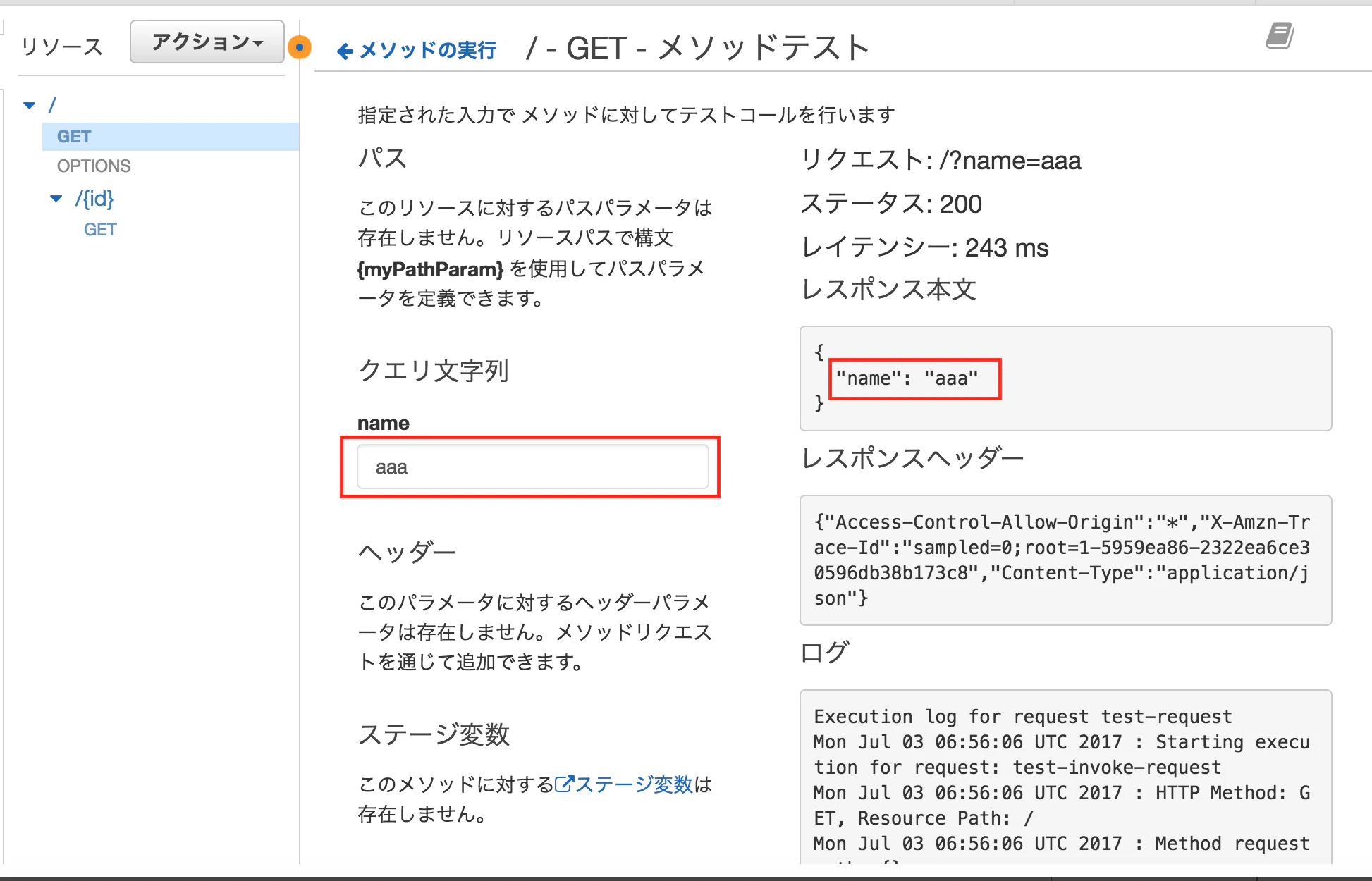Click the ステージ変数 section heading
1372x881 pixels.
tap(434, 734)
